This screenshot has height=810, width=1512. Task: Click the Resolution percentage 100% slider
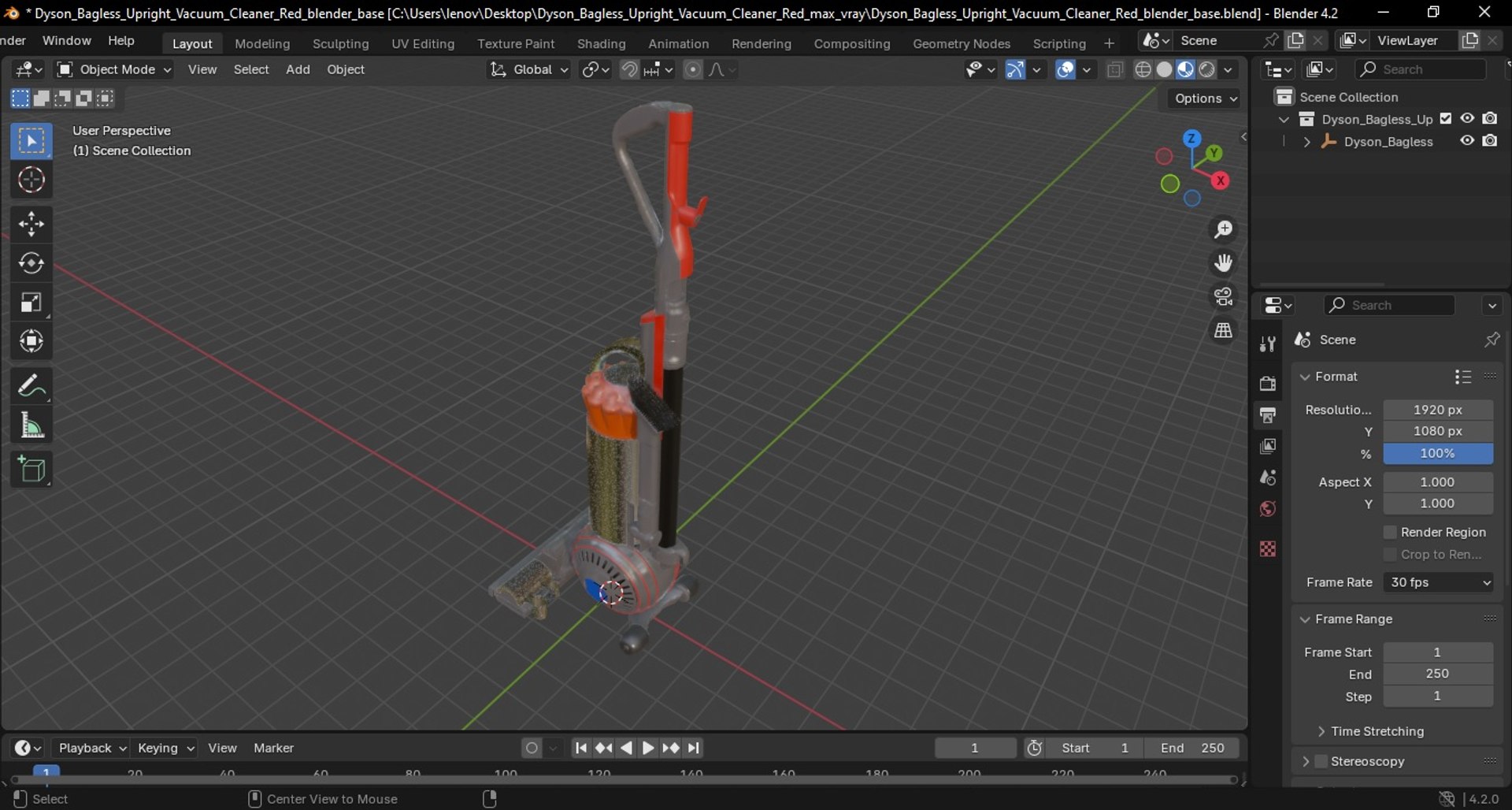coord(1438,453)
